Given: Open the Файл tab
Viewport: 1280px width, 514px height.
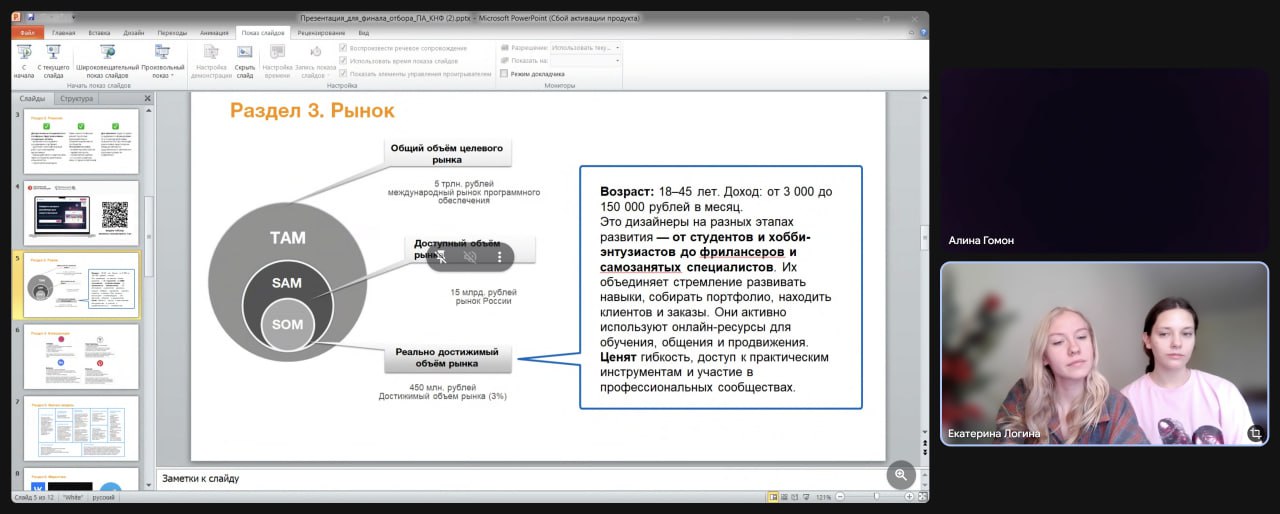Looking at the screenshot, I should point(28,33).
